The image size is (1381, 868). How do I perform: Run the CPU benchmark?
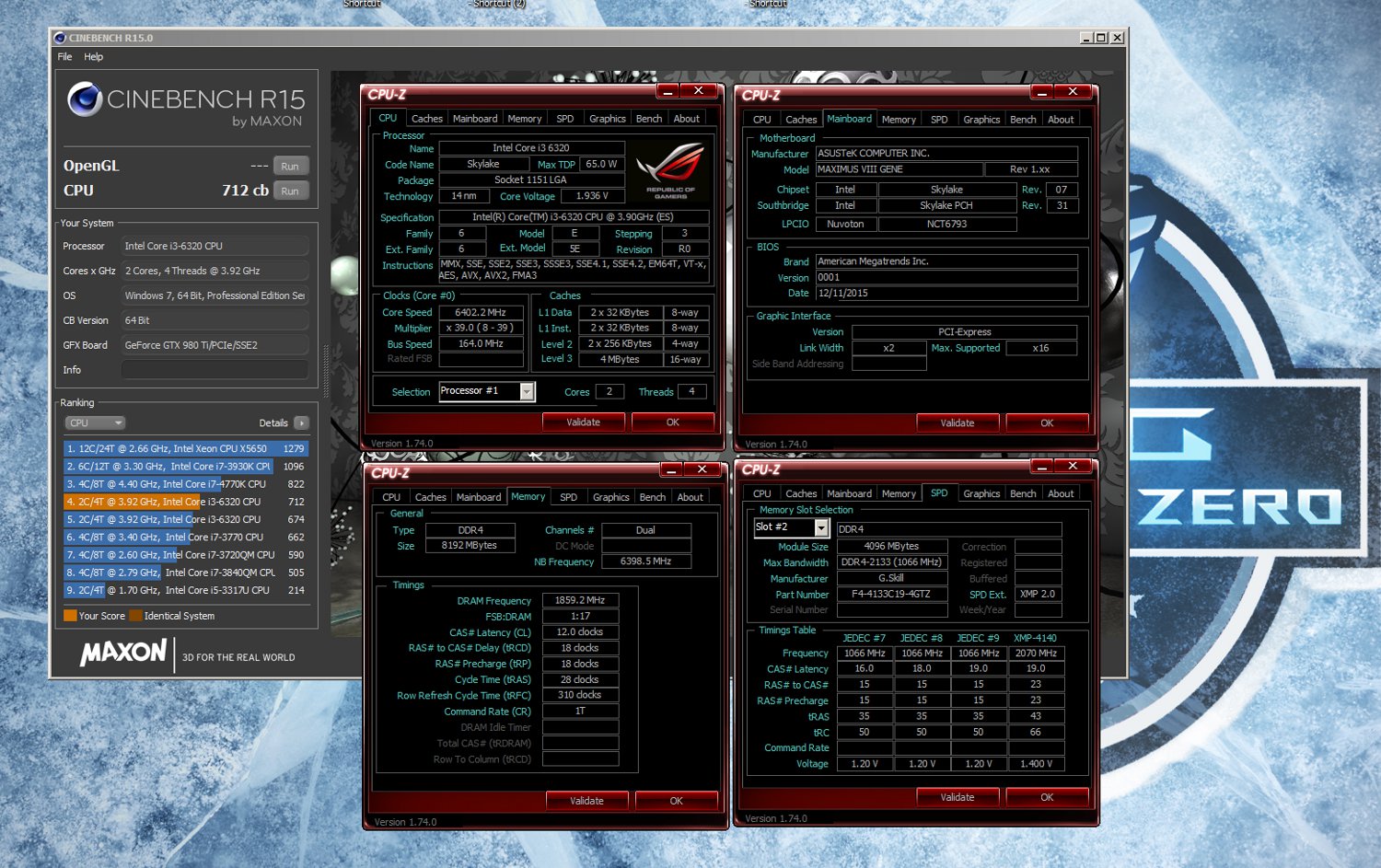(290, 191)
